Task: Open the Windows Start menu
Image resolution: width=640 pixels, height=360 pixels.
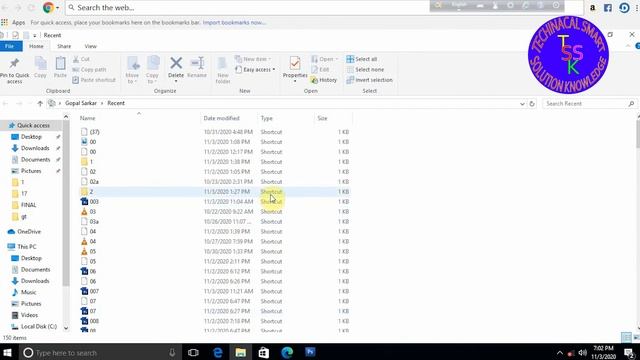Action: tap(7, 352)
